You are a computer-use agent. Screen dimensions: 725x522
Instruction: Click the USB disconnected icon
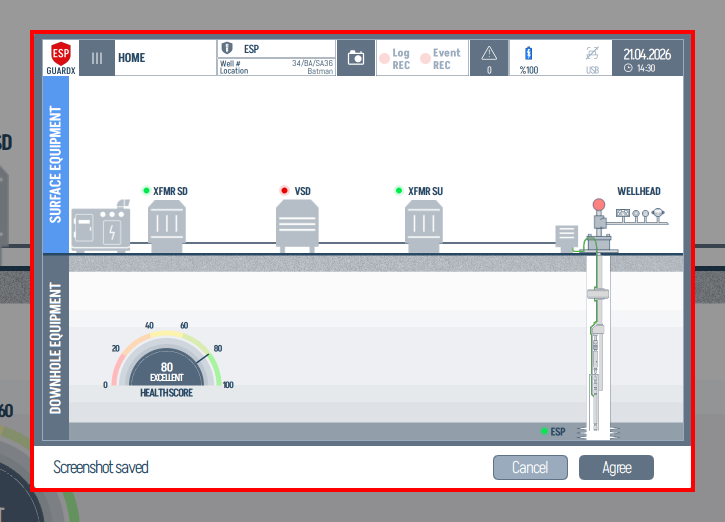(x=592, y=54)
